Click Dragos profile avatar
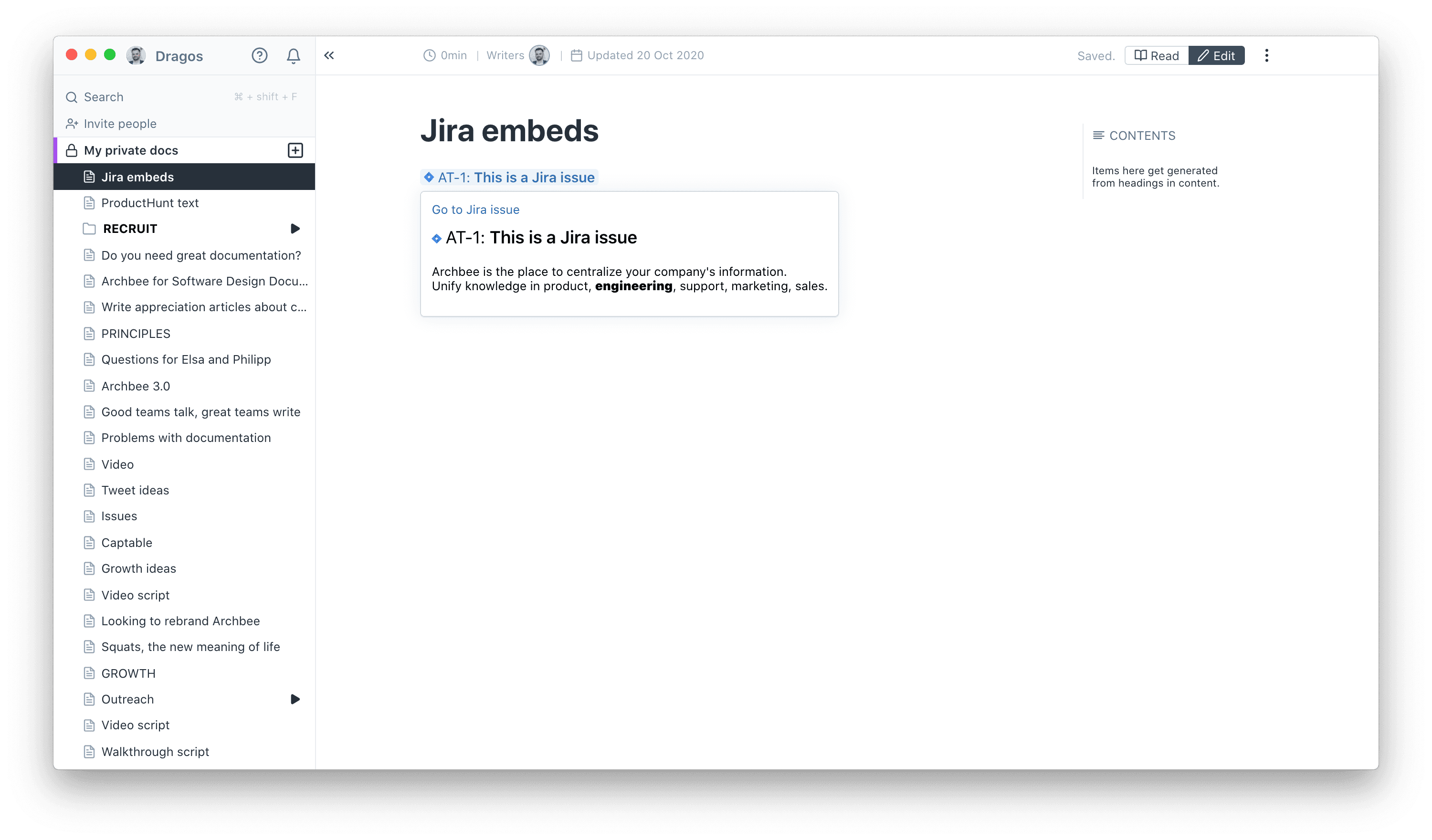The image size is (1432, 840). [136, 56]
